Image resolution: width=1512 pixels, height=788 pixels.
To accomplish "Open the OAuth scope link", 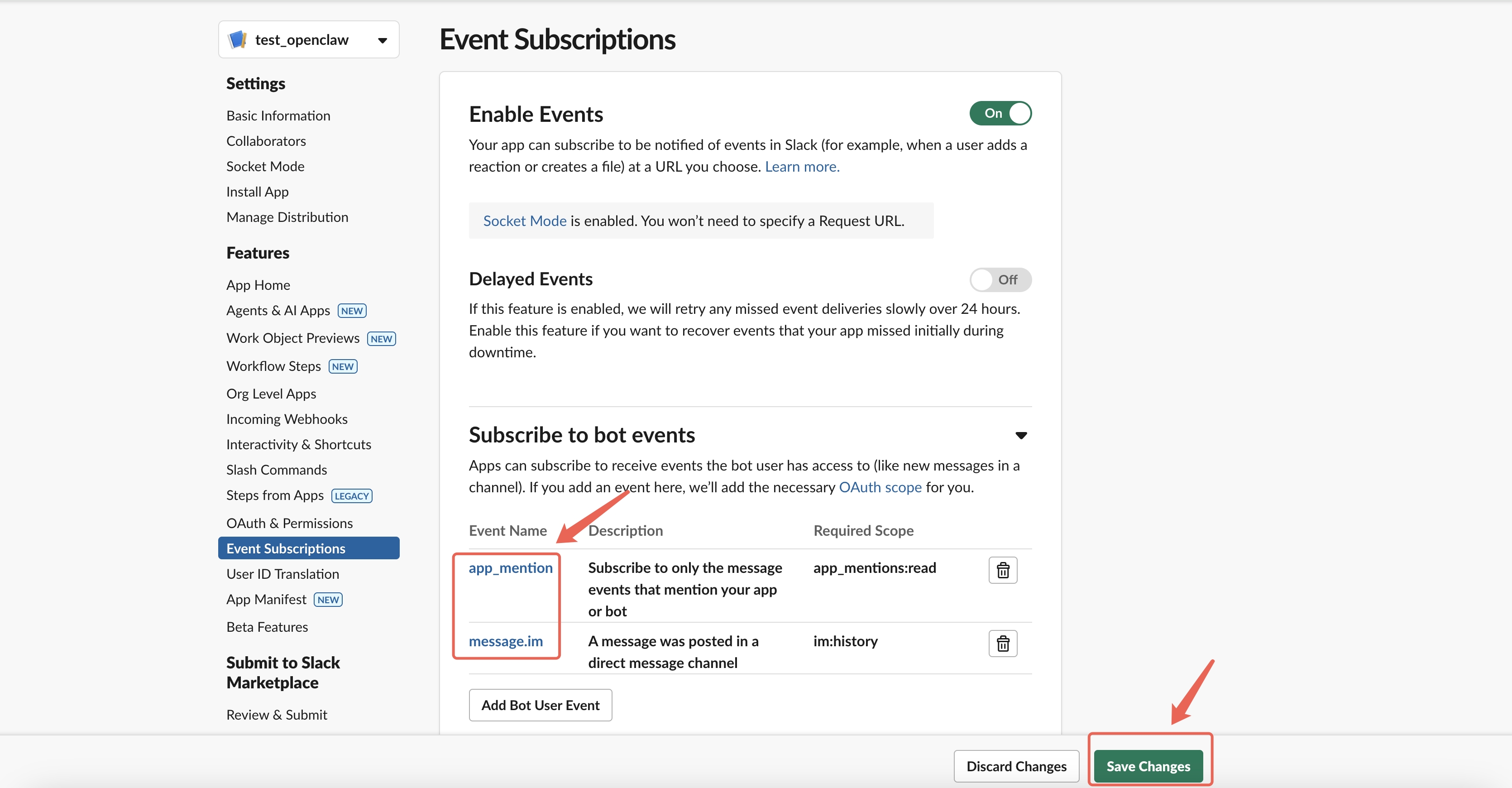I will [880, 487].
